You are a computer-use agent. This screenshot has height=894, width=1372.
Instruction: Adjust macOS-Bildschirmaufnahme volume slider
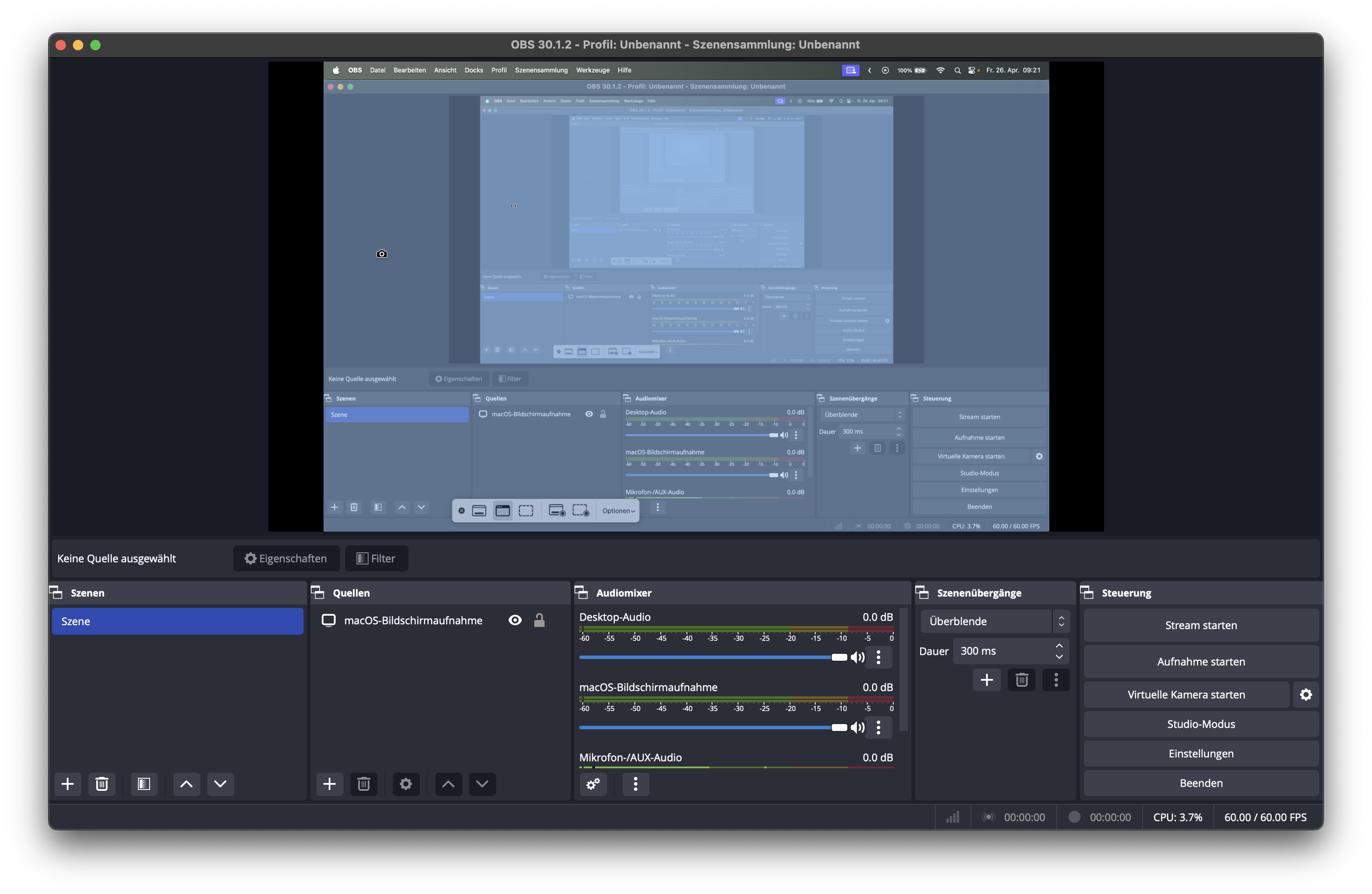point(839,728)
